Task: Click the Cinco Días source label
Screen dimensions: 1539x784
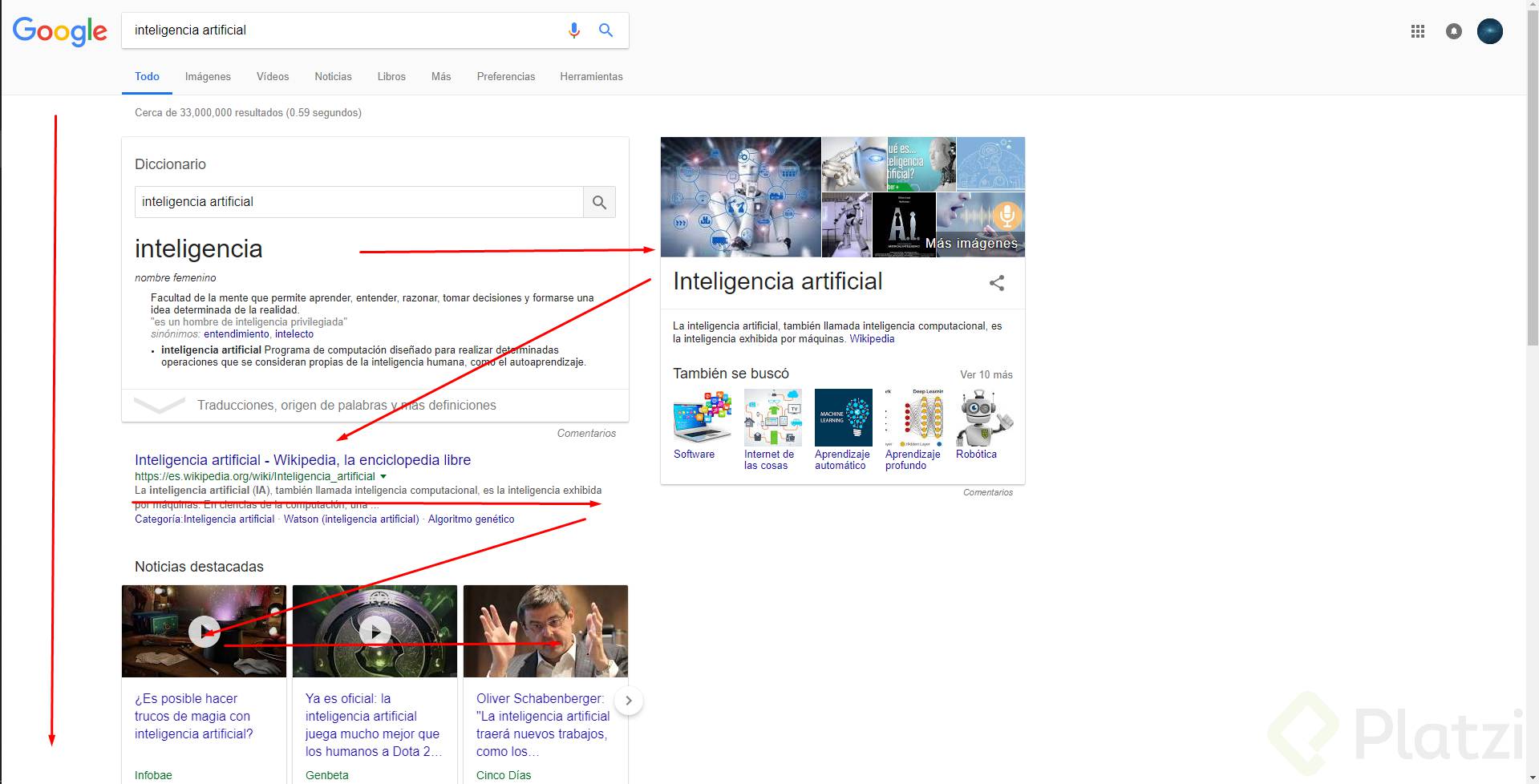Action: [504, 776]
